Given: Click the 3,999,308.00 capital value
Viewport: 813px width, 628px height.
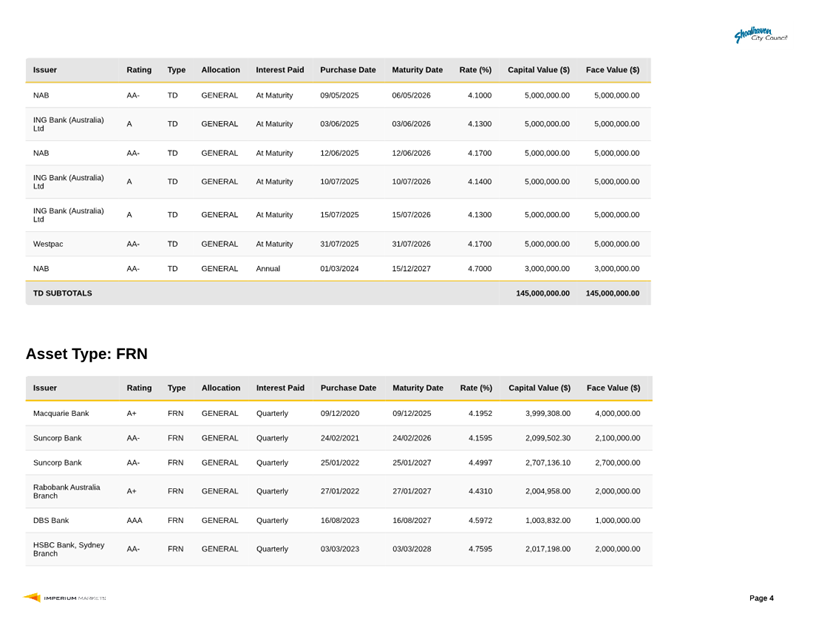Looking at the screenshot, I should pyautogui.click(x=547, y=413).
